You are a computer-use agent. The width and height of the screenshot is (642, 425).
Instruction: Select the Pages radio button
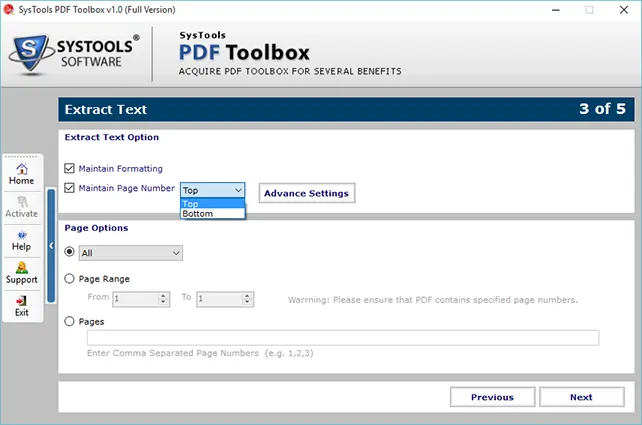click(69, 321)
